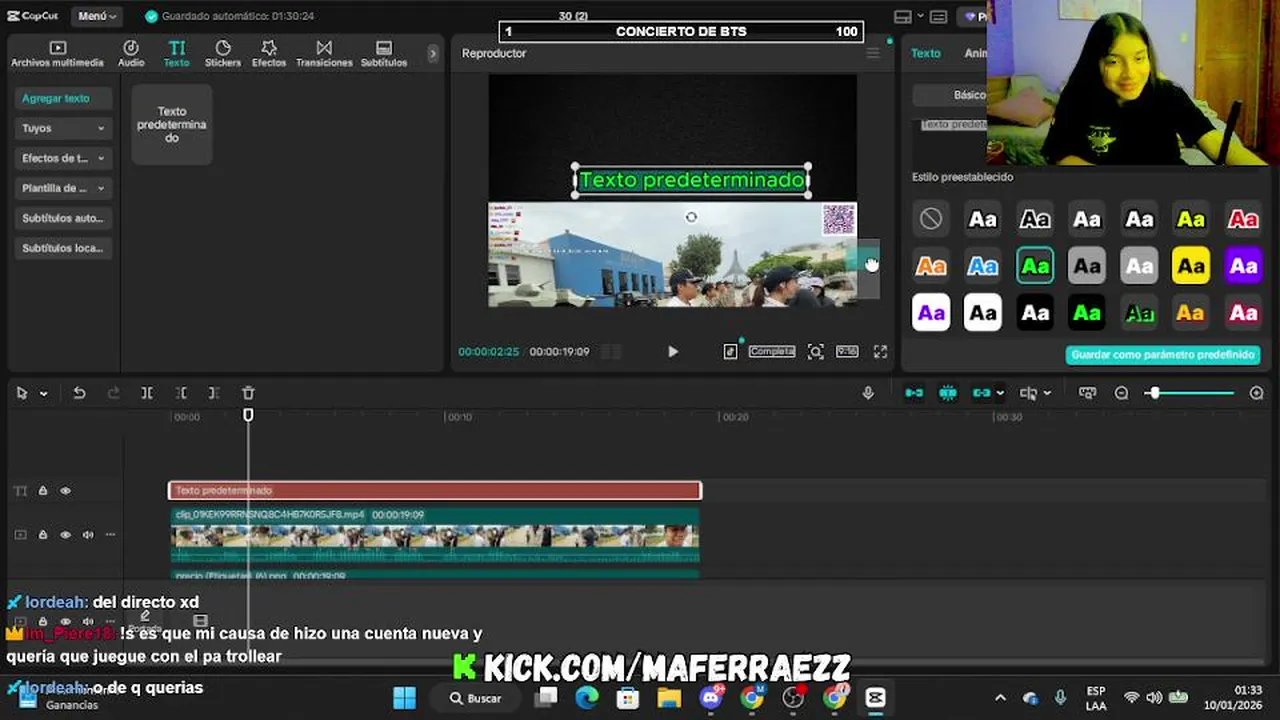Image resolution: width=1280 pixels, height=720 pixels.
Task: Lock the main video track
Action: click(x=43, y=535)
